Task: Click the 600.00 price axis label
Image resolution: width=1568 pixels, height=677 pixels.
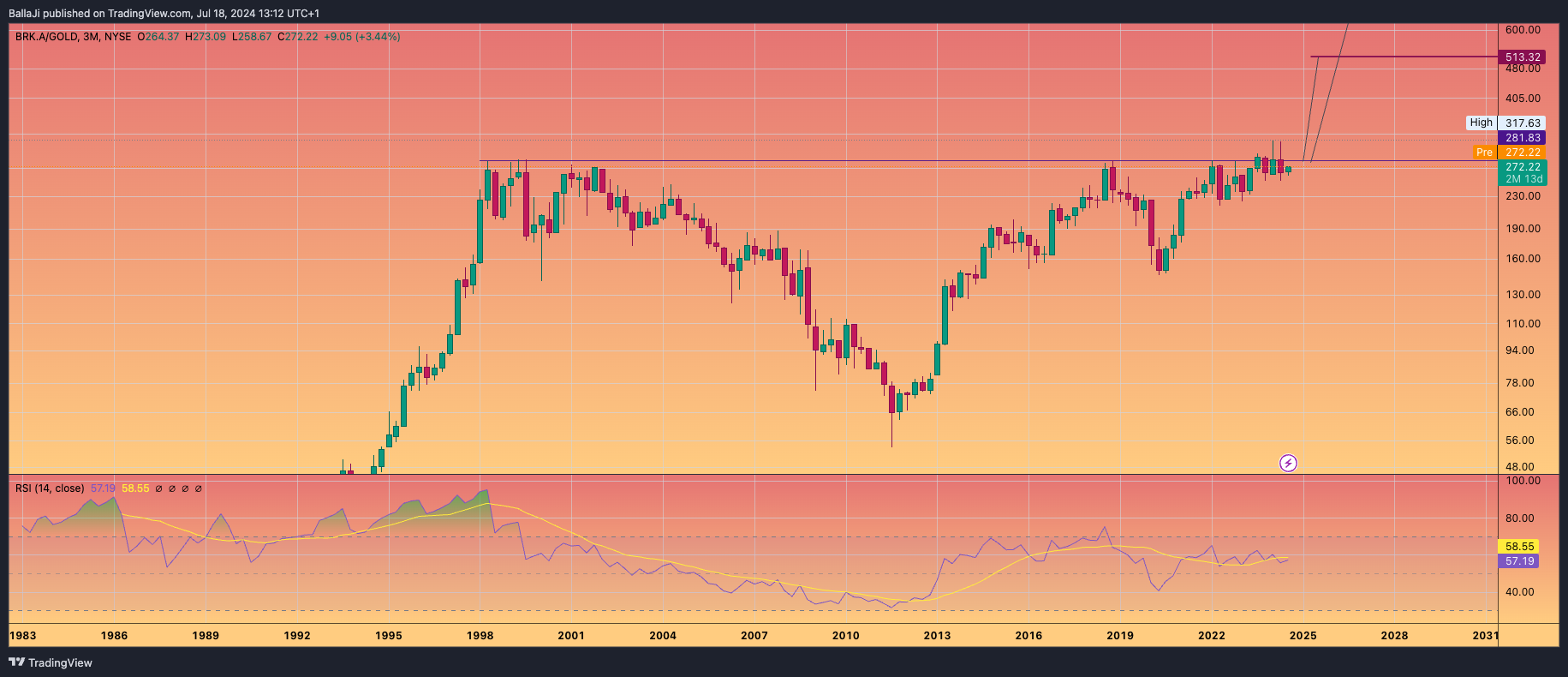Action: point(1523,30)
